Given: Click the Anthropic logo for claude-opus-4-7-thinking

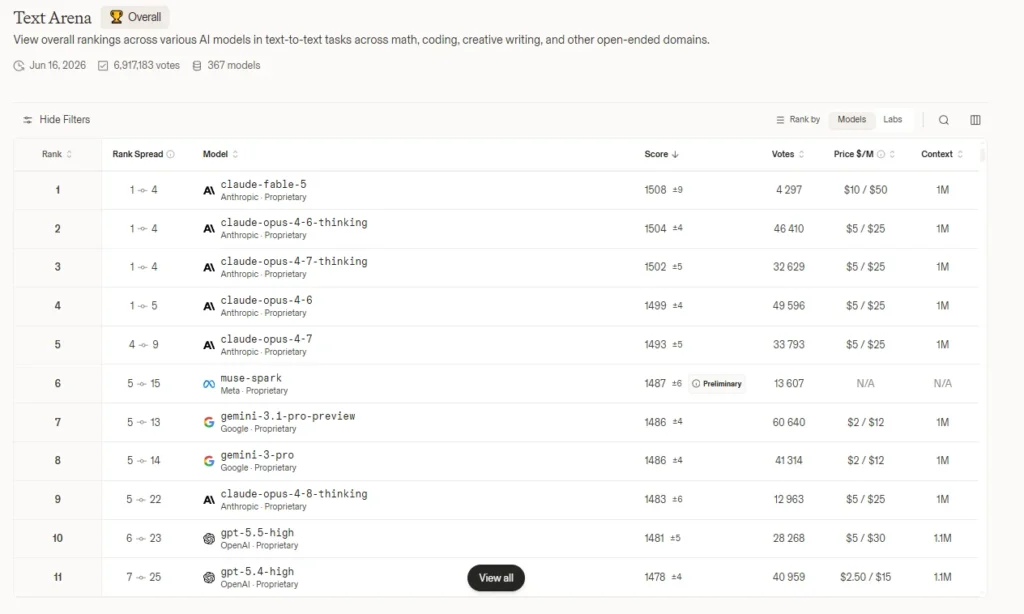Looking at the screenshot, I should [209, 267].
